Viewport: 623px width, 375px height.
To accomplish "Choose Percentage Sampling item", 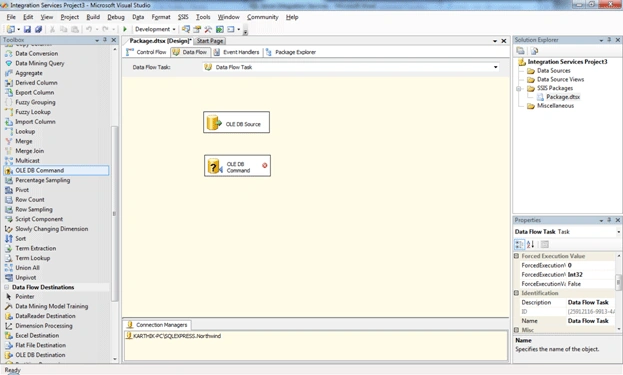I will 43,180.
